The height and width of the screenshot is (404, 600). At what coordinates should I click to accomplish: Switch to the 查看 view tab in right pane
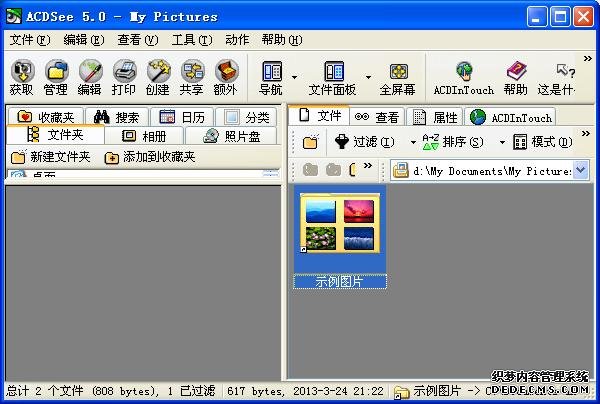pyautogui.click(x=377, y=117)
